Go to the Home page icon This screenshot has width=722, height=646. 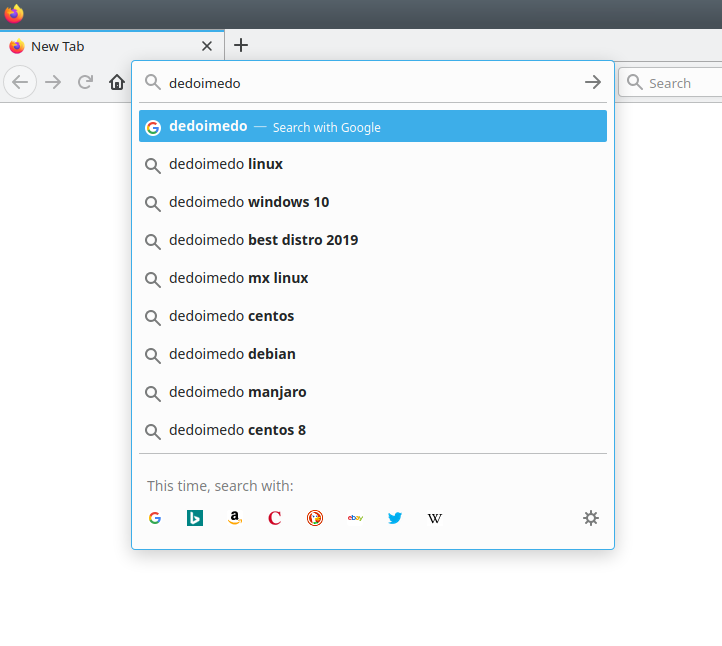click(x=117, y=82)
